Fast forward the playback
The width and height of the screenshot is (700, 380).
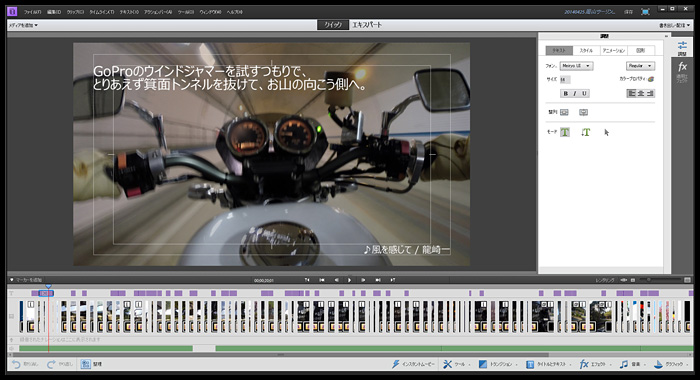(x=378, y=280)
